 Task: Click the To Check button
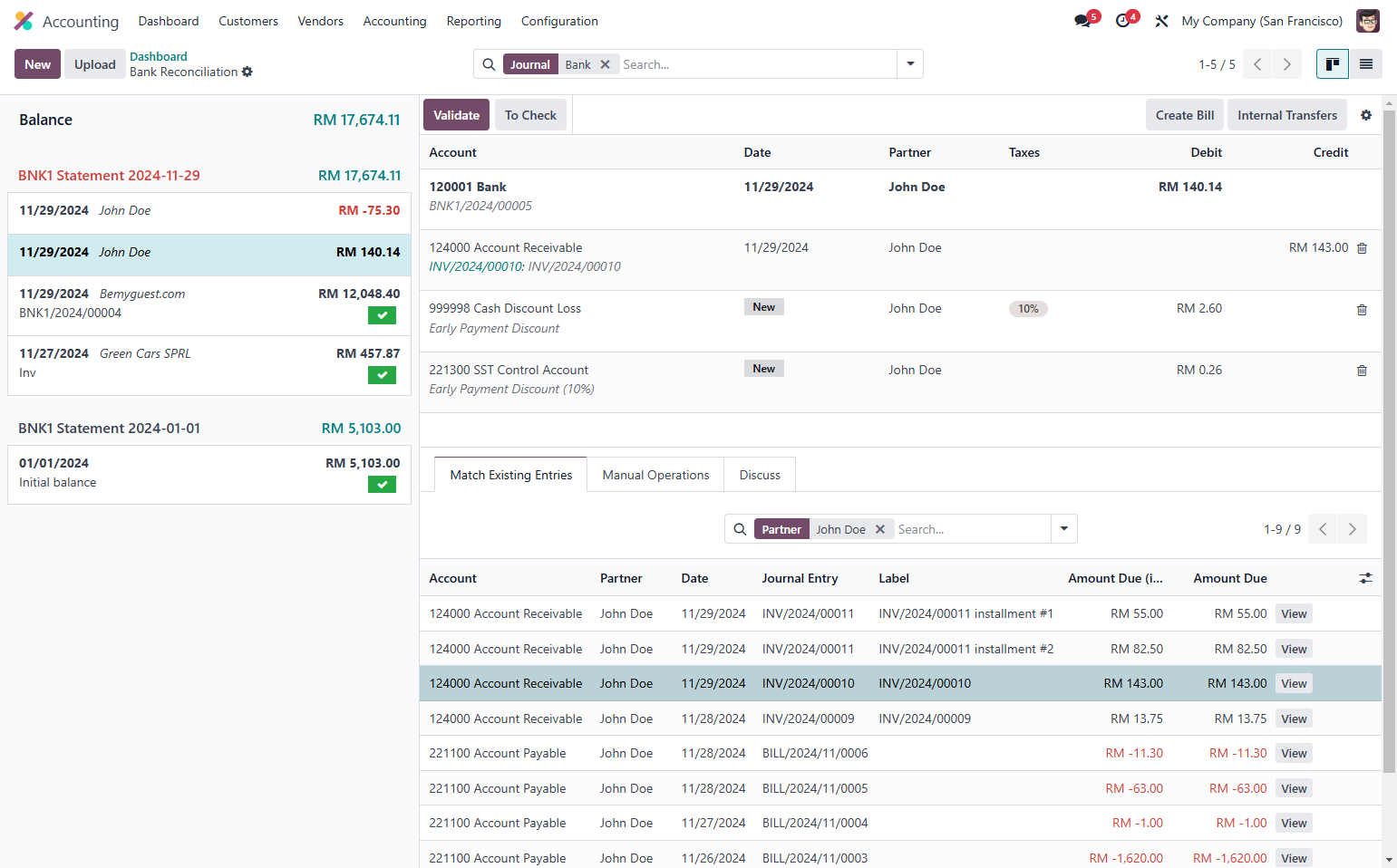click(530, 115)
